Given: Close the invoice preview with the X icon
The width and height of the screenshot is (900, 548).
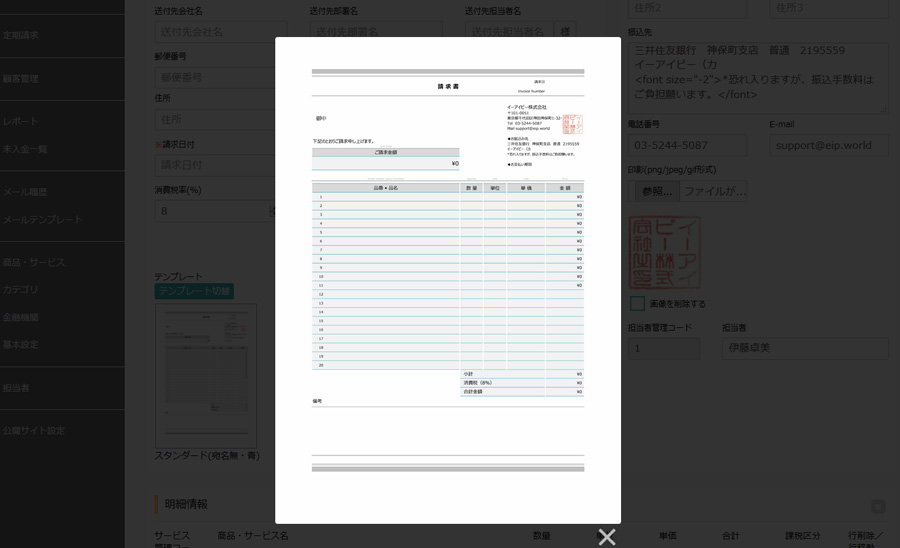Looking at the screenshot, I should click(606, 537).
